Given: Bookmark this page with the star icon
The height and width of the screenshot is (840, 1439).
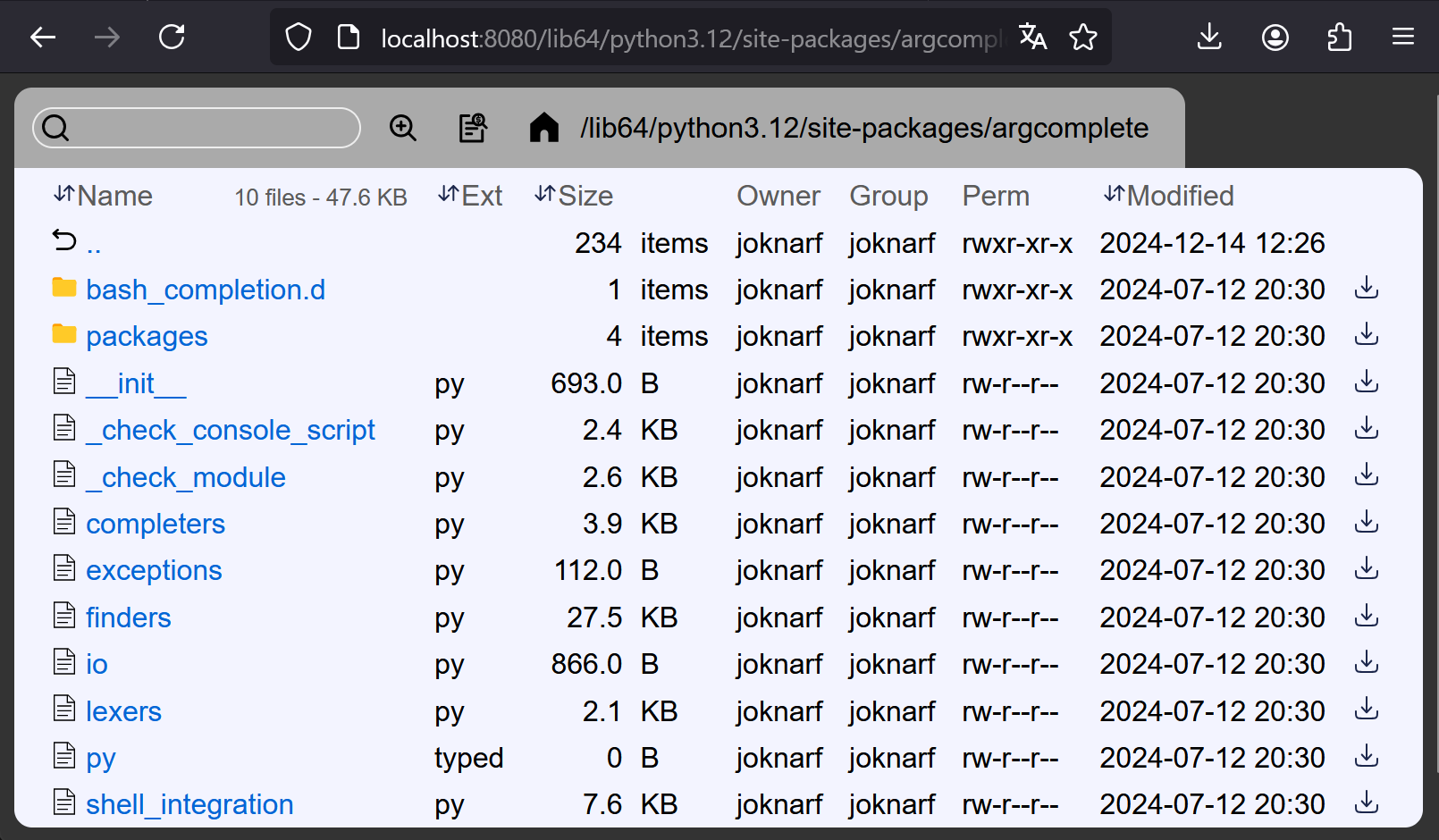Looking at the screenshot, I should [1083, 38].
